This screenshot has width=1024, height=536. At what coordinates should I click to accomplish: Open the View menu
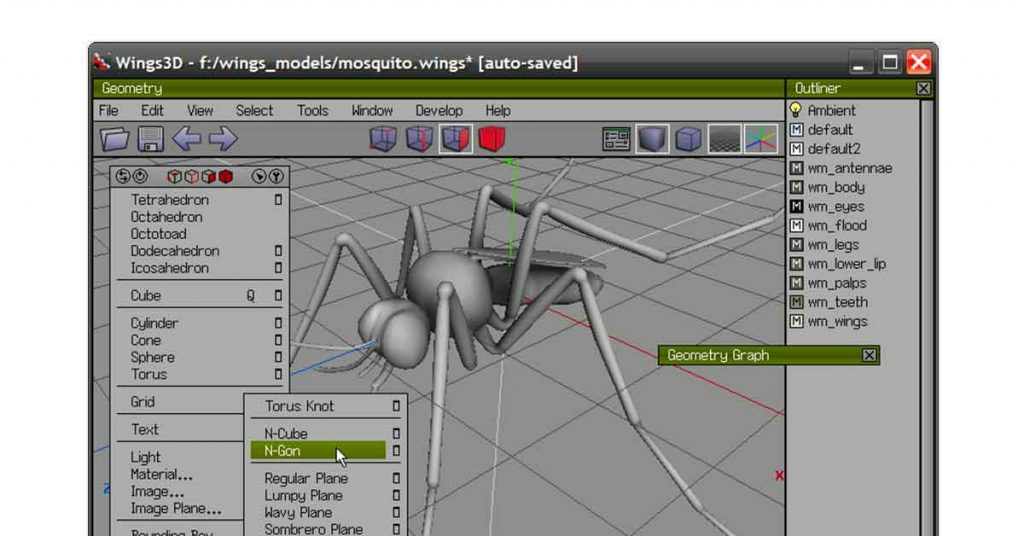[x=200, y=110]
